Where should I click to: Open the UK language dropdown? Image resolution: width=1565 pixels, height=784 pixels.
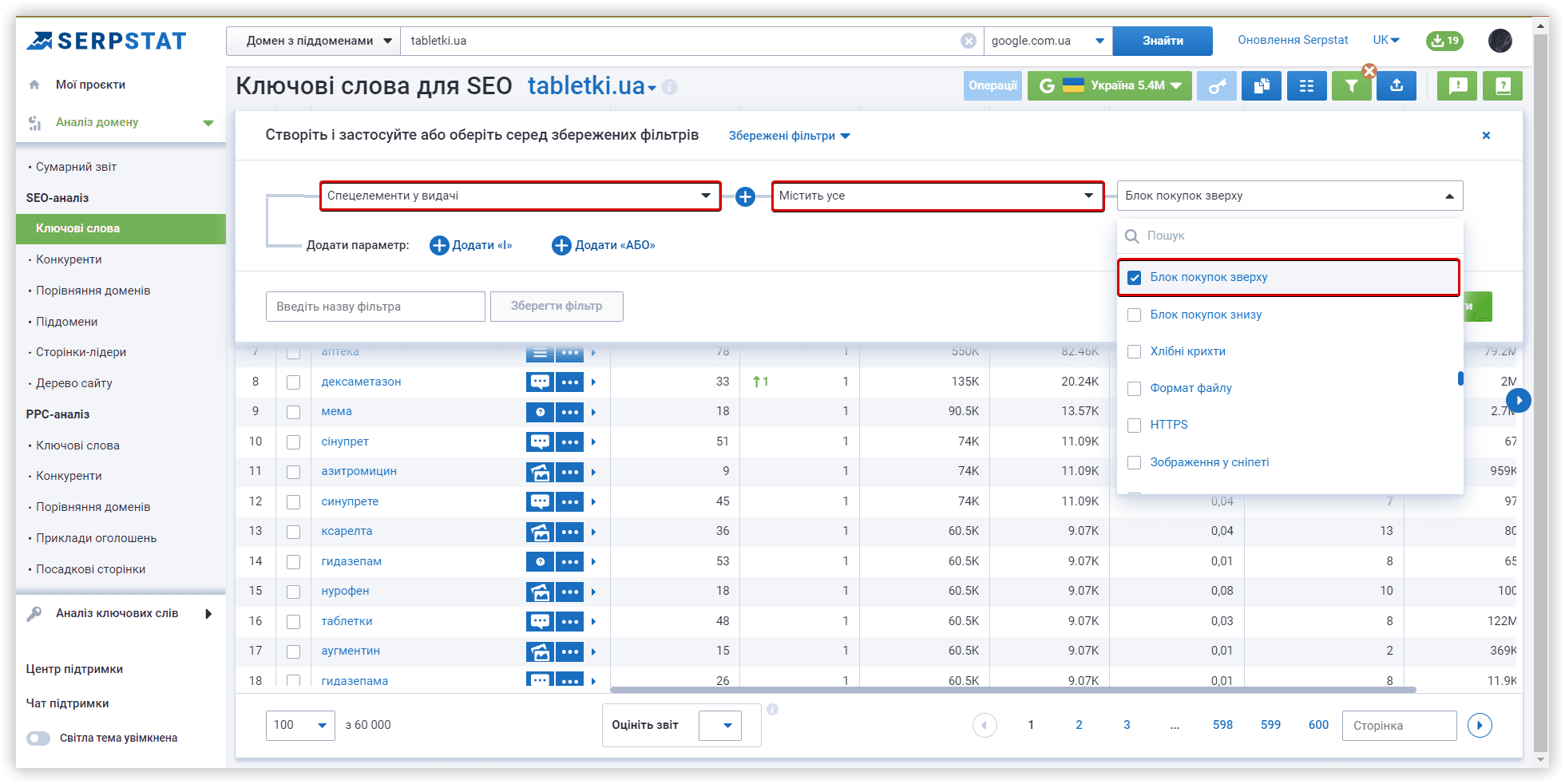point(1386,40)
